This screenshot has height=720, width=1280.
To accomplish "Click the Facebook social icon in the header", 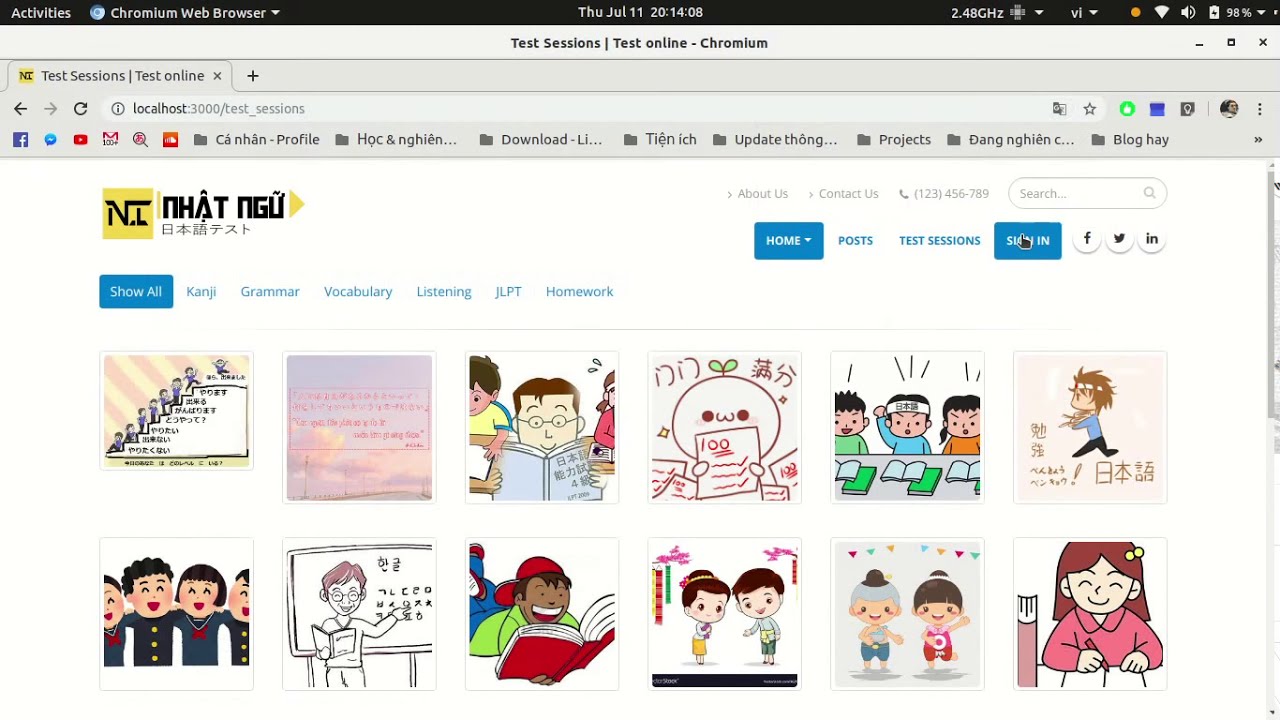I will click(x=1087, y=239).
